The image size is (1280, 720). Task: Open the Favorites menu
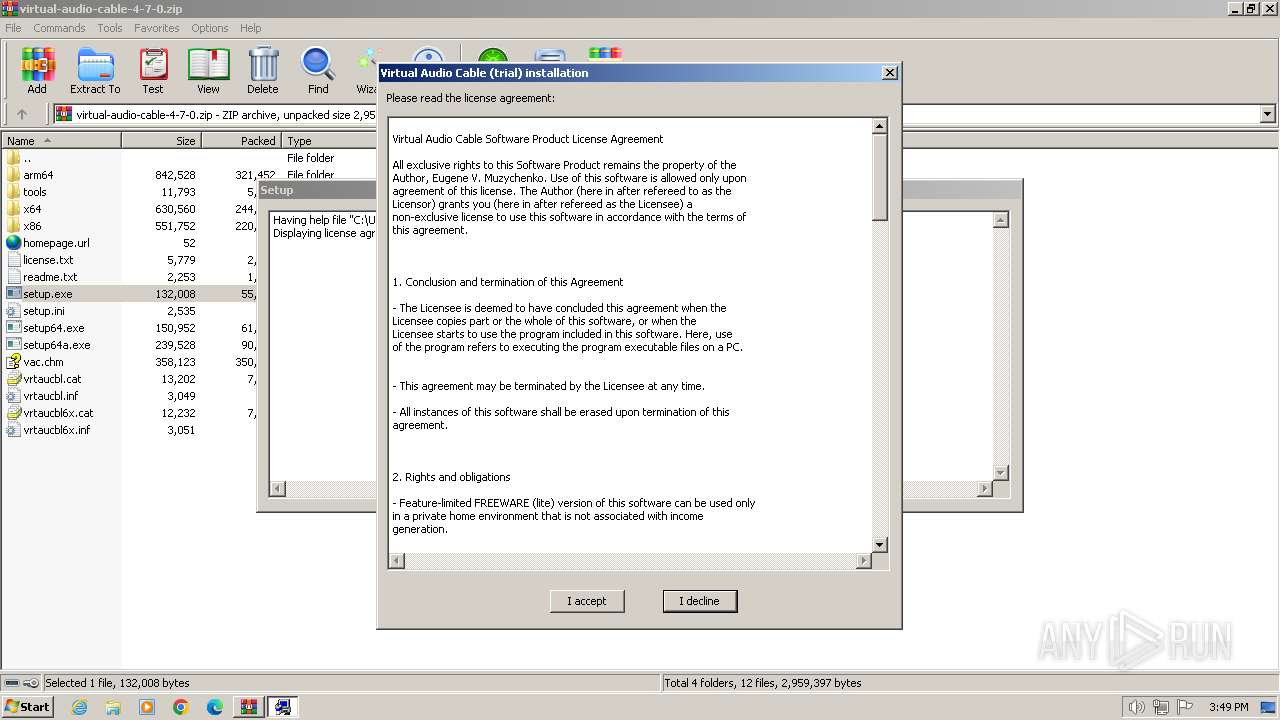(157, 28)
